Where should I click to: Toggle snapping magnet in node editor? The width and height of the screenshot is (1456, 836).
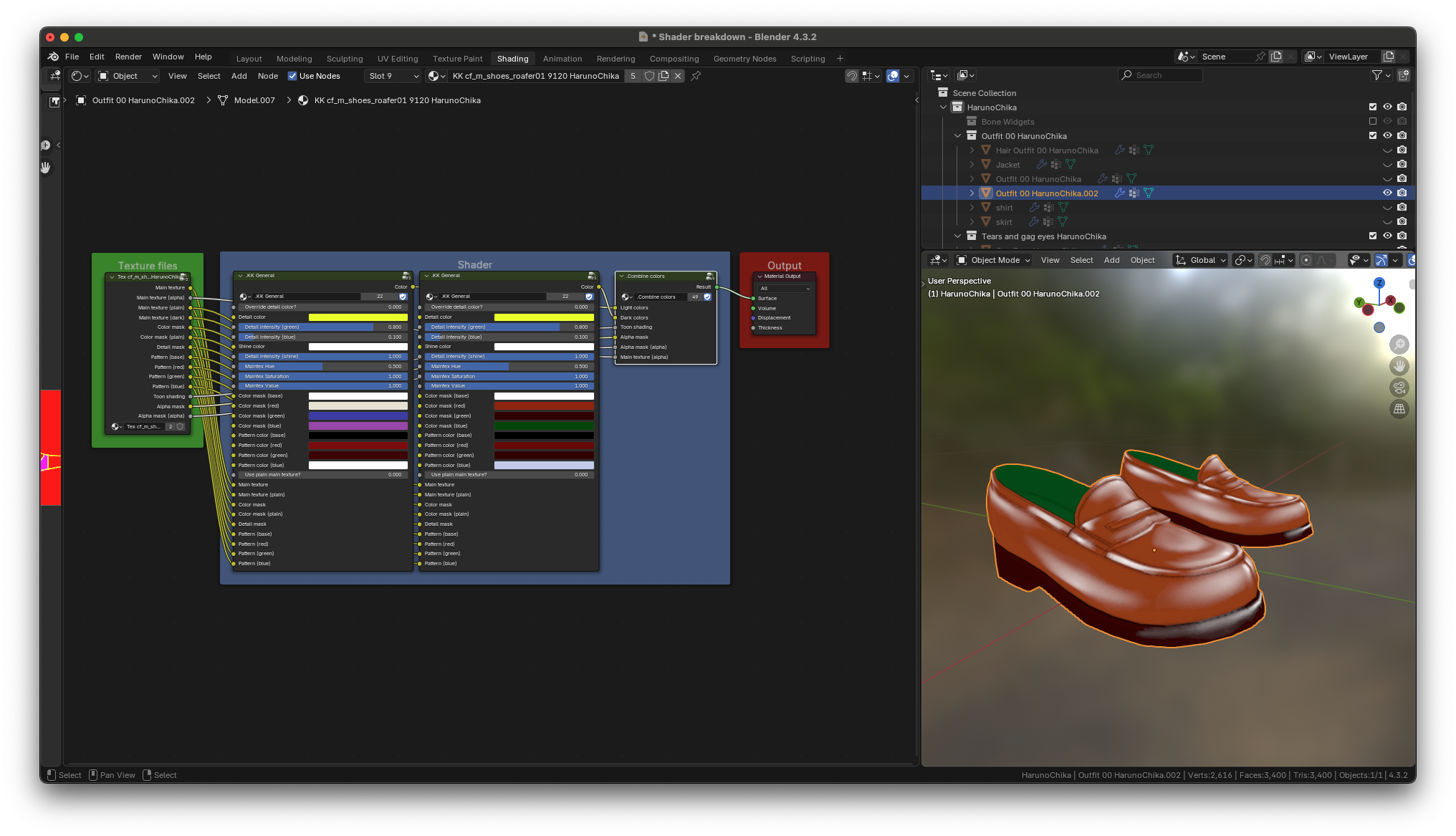tap(852, 76)
